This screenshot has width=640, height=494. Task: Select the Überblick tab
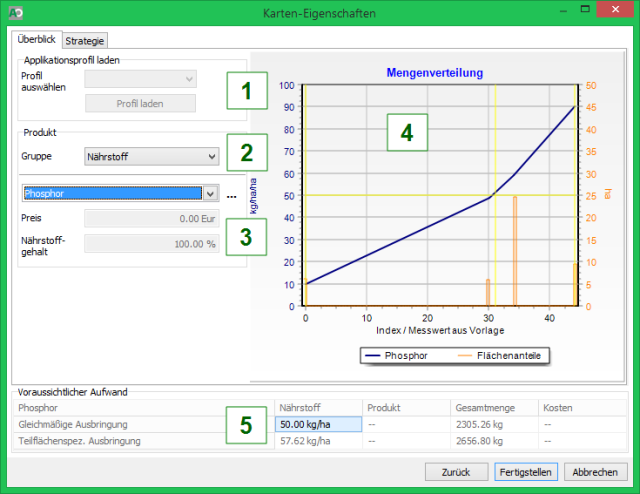pyautogui.click(x=37, y=40)
